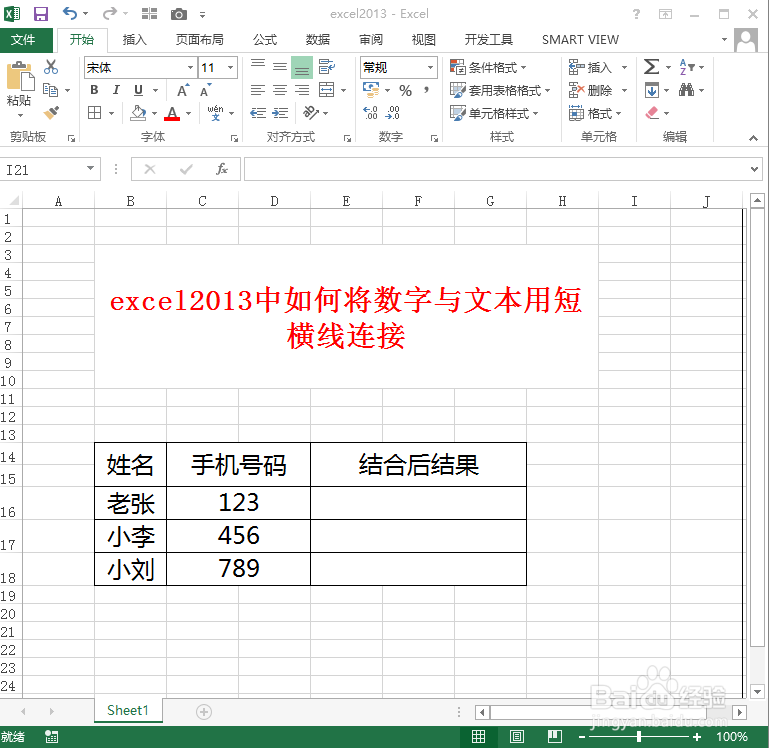Viewport: 769px width, 748px height.
Task: Switch to the 插入 Insert tab
Action: coord(134,40)
